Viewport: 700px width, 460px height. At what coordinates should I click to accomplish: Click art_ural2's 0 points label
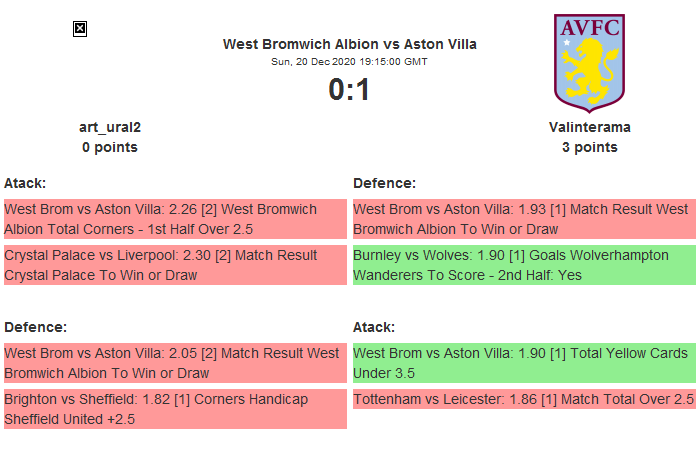110,147
